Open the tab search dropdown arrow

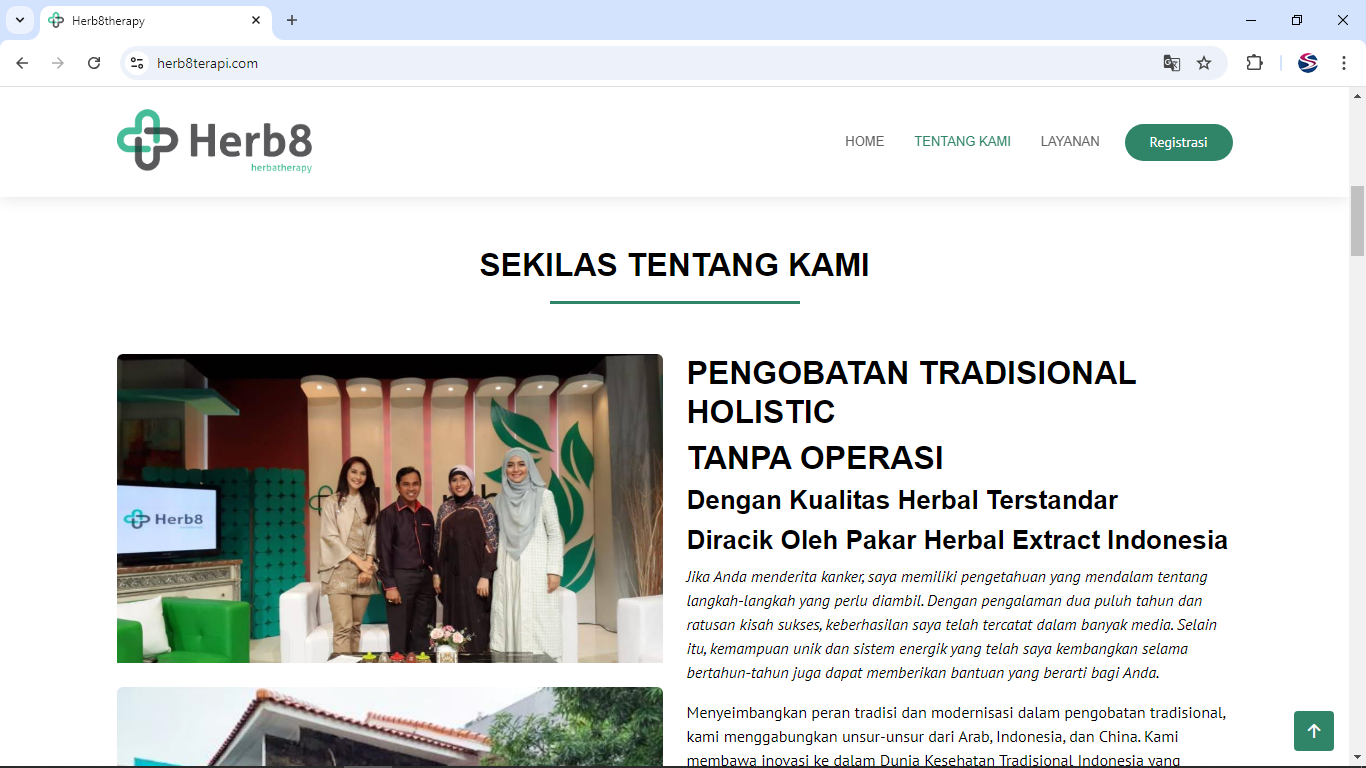[20, 20]
